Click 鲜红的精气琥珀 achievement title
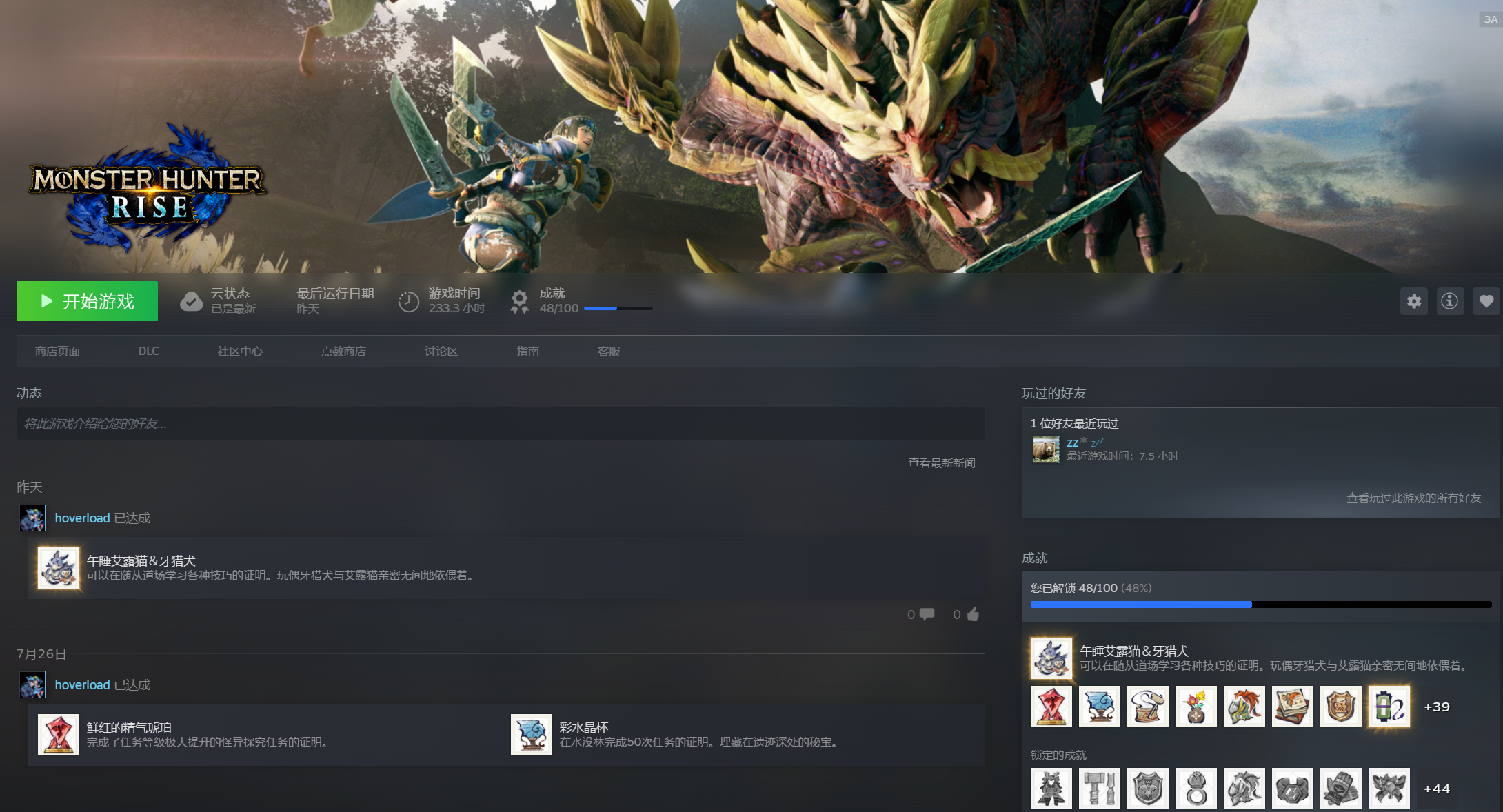 point(129,727)
